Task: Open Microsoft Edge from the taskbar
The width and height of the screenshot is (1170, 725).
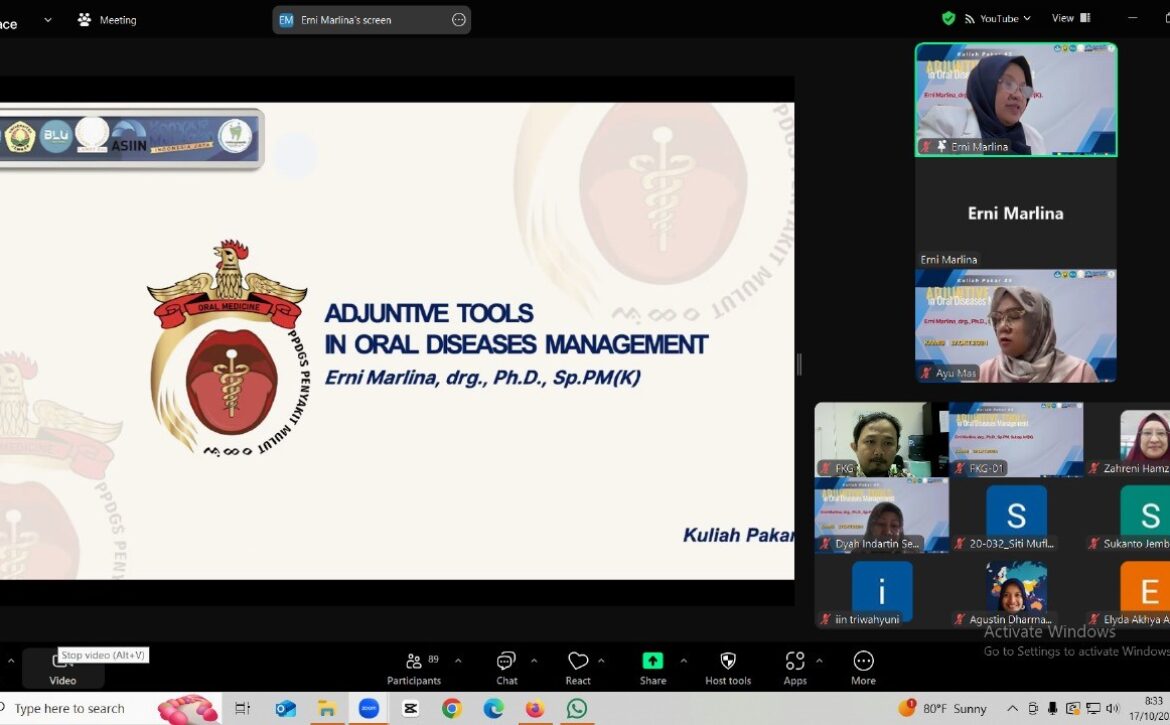Action: click(x=493, y=709)
